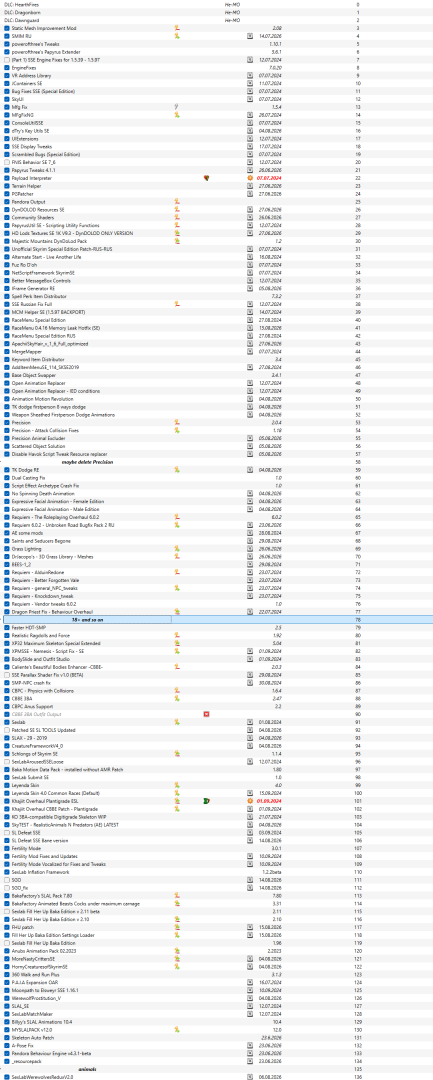Click conflict icon in Requiem - AlduinRedone row
The width and height of the screenshot is (433, 1080).
point(176,572)
